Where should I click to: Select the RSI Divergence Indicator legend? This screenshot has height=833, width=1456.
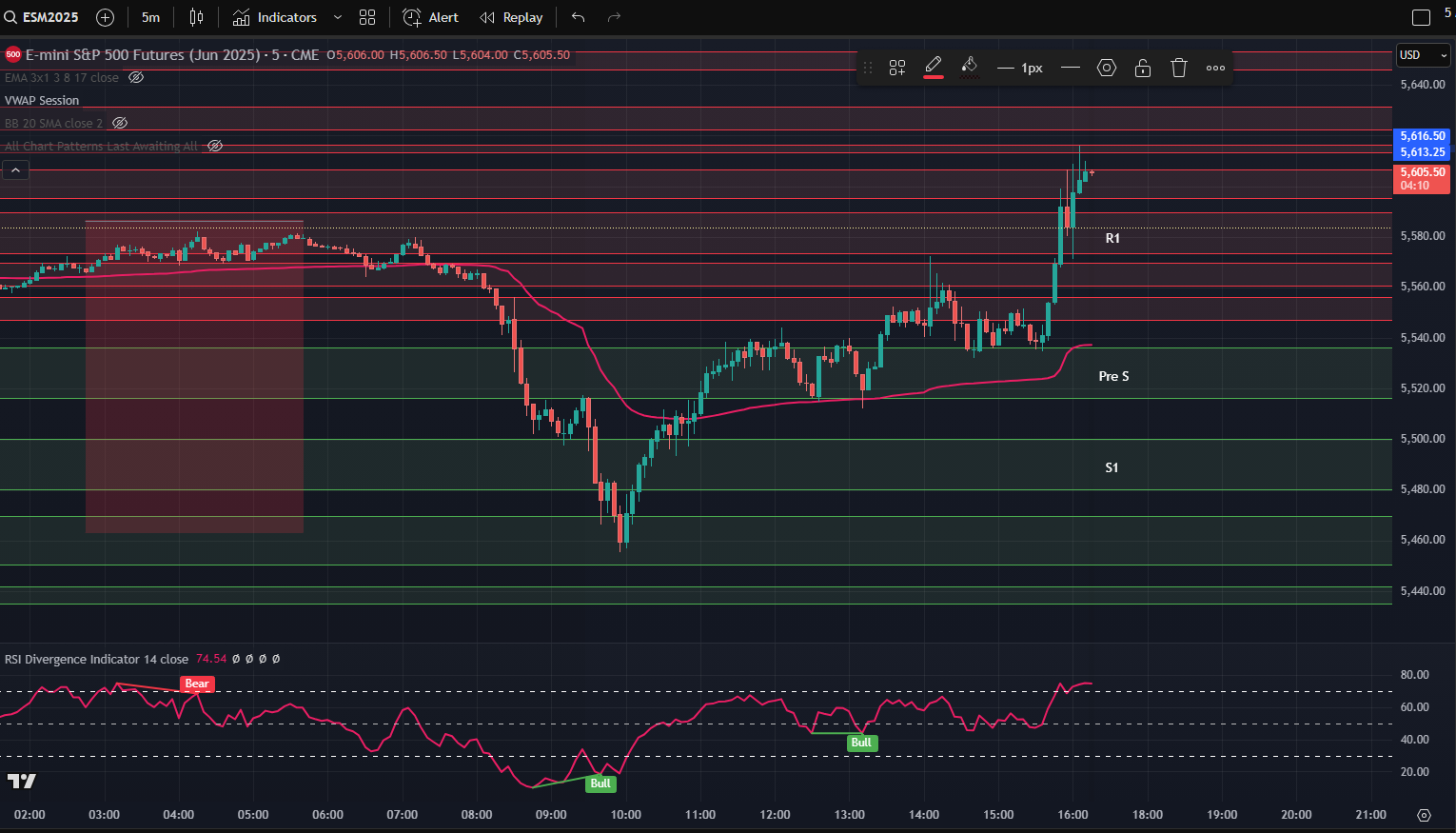[x=96, y=659]
